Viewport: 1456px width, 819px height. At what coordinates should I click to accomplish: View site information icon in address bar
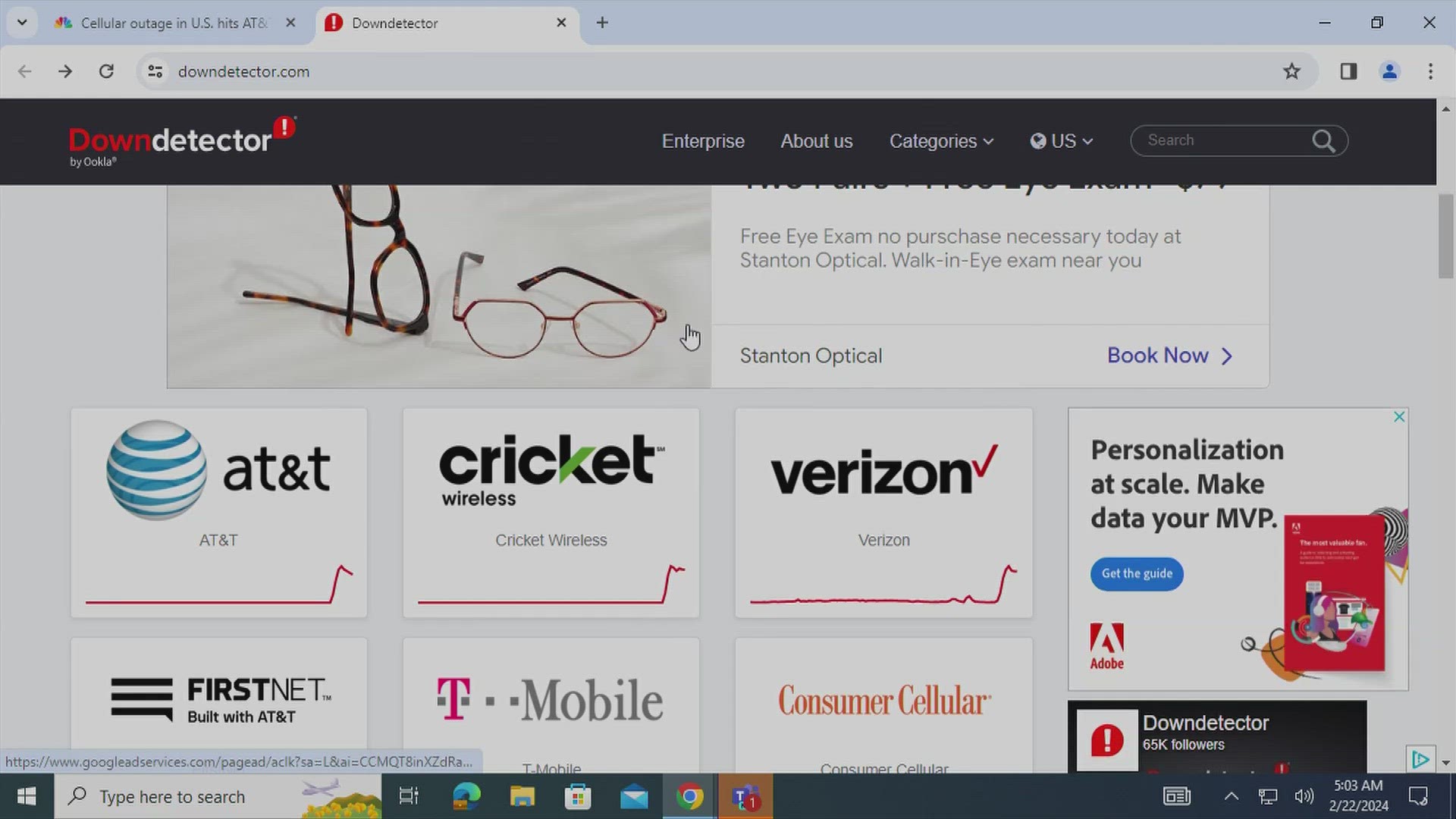click(x=155, y=71)
